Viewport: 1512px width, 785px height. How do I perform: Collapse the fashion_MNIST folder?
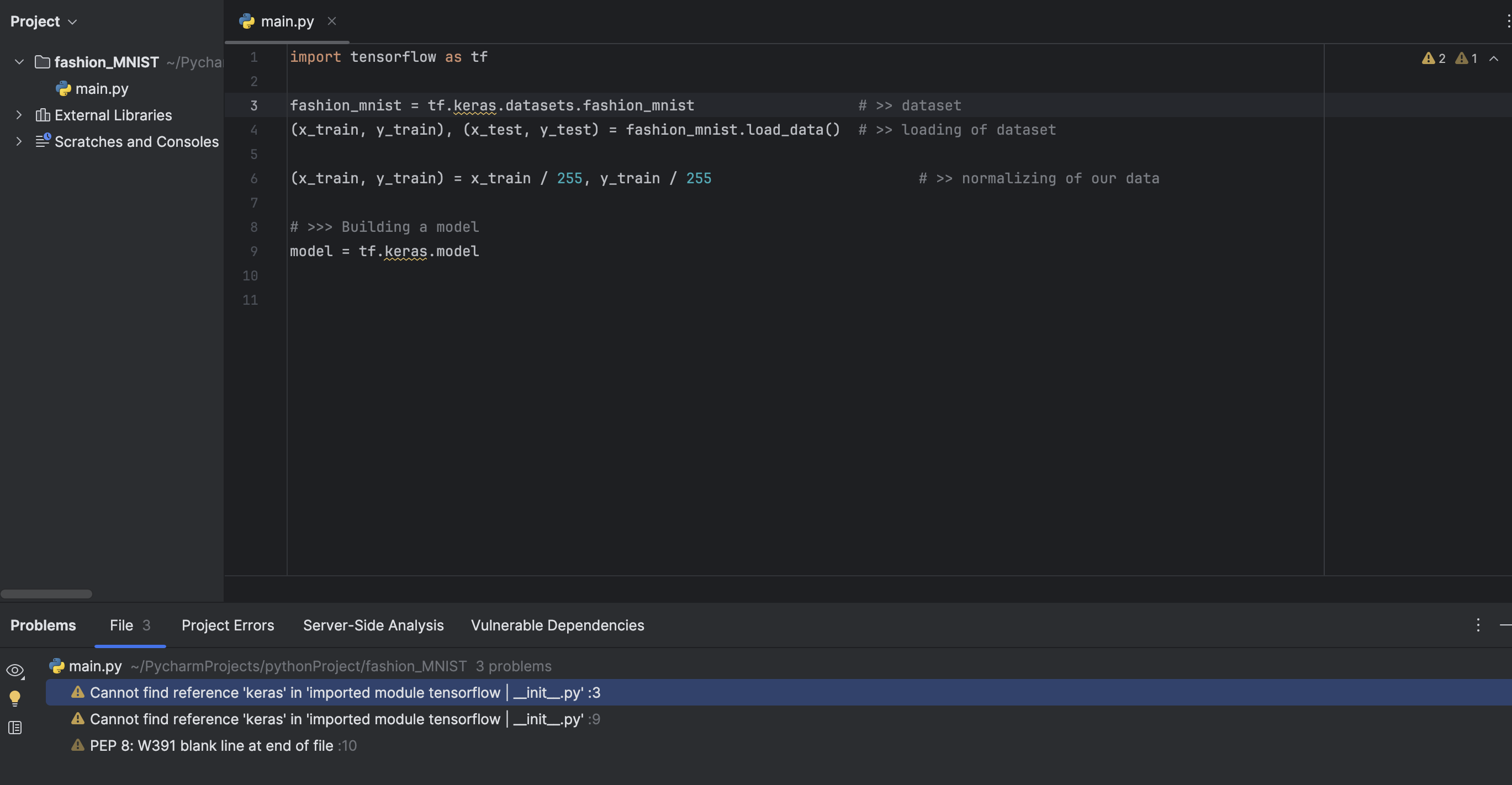tap(19, 62)
